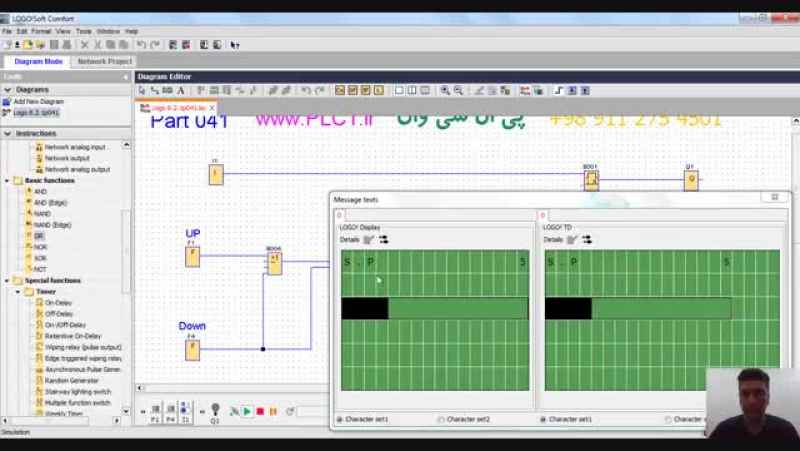Click the instructions list scroll up arrow

click(126, 145)
